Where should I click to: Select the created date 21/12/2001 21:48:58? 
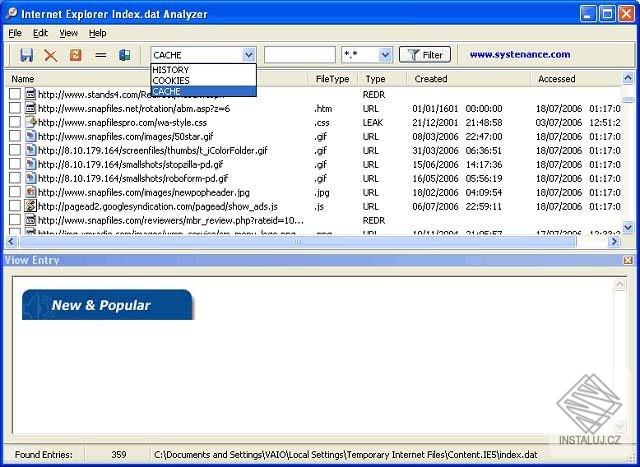point(457,122)
